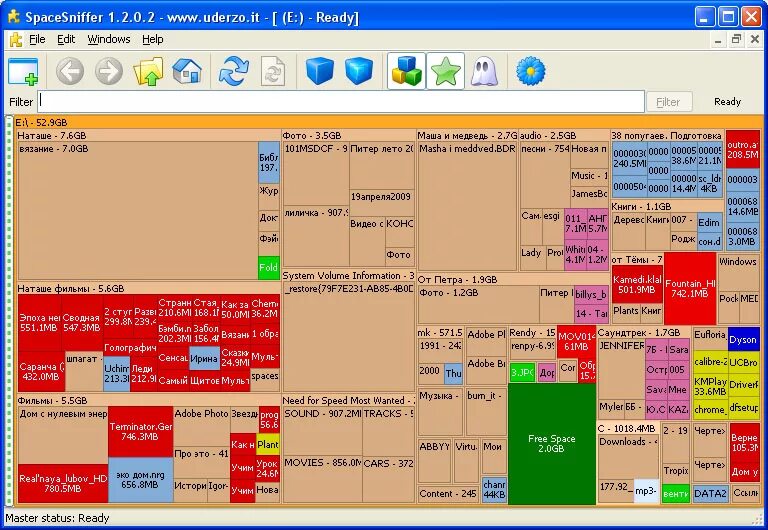Select the Фильмы - 5.5GB folder header
This screenshot has height=530, width=768.
[148, 400]
